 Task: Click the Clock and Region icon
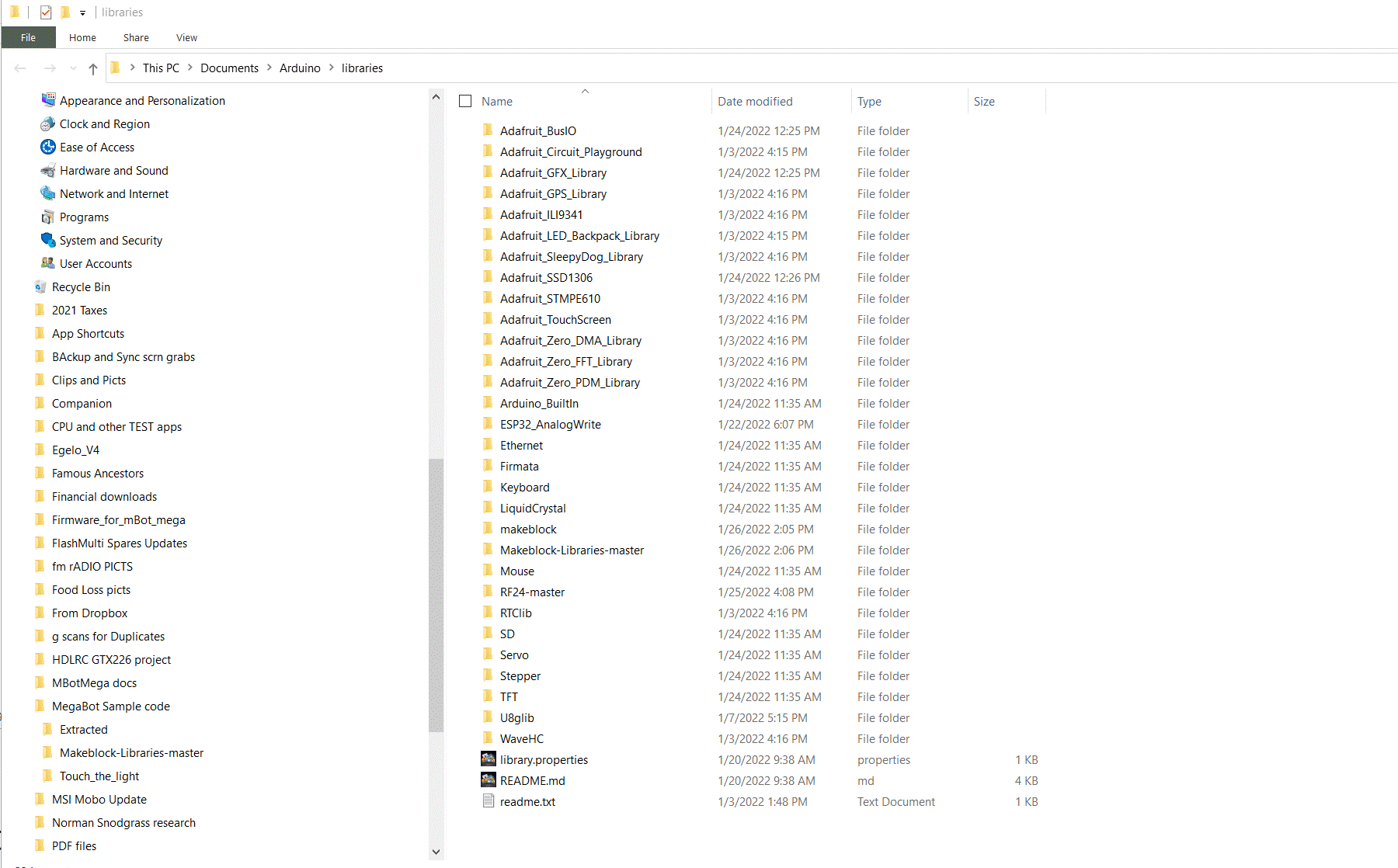pyautogui.click(x=48, y=123)
